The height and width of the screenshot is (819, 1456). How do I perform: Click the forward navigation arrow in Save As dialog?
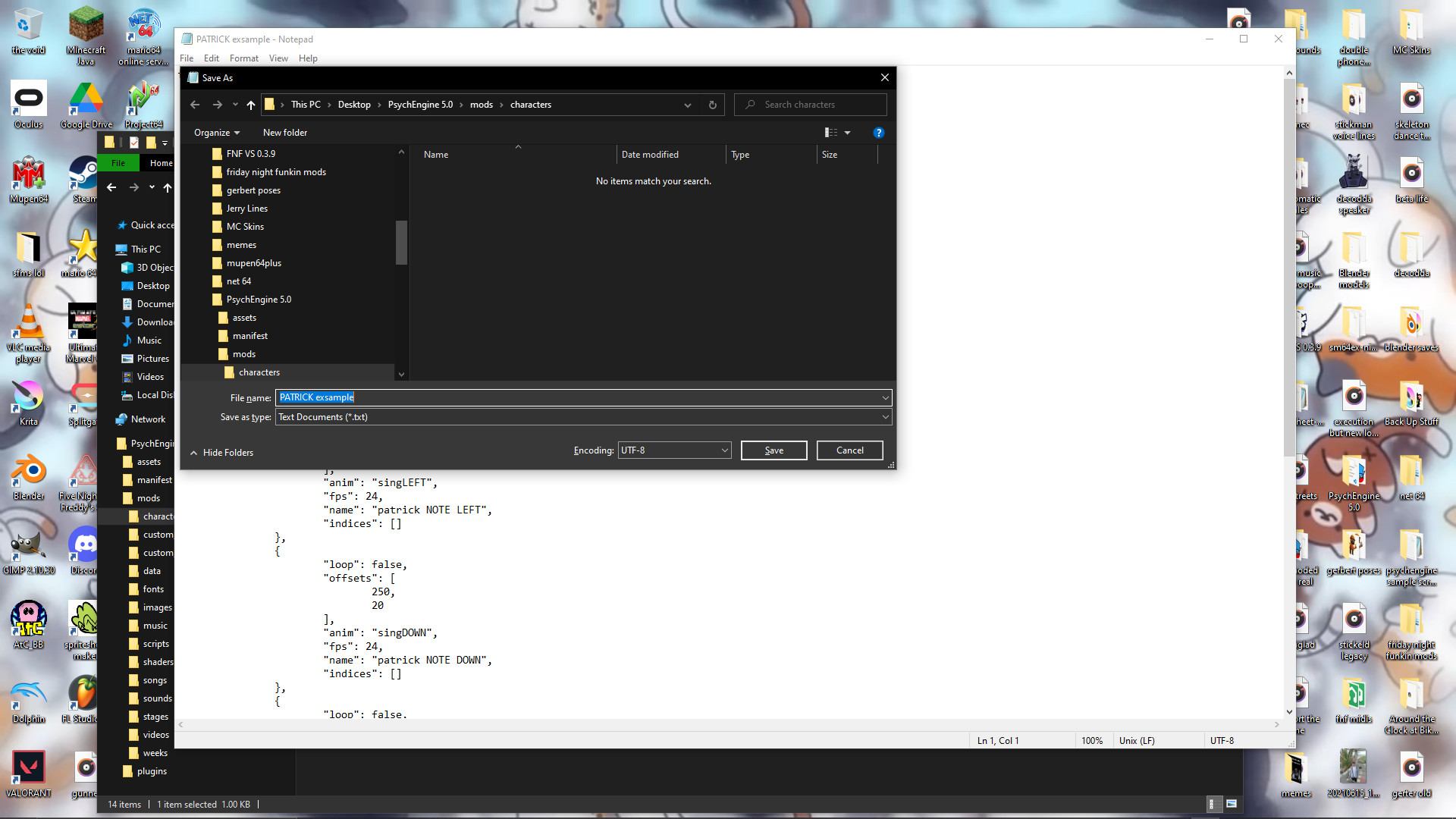point(218,105)
